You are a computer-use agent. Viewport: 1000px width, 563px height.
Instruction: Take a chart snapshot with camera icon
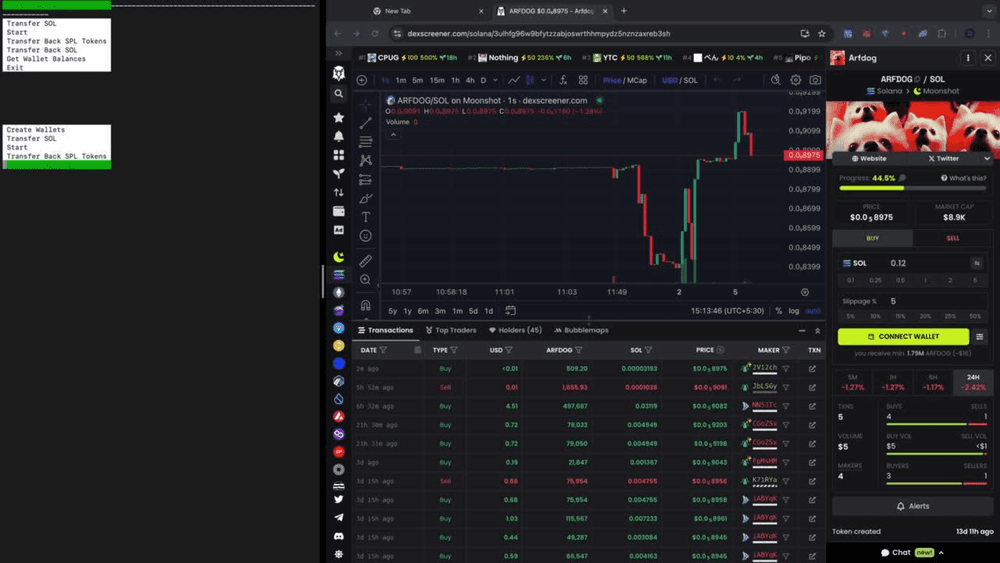[x=815, y=80]
